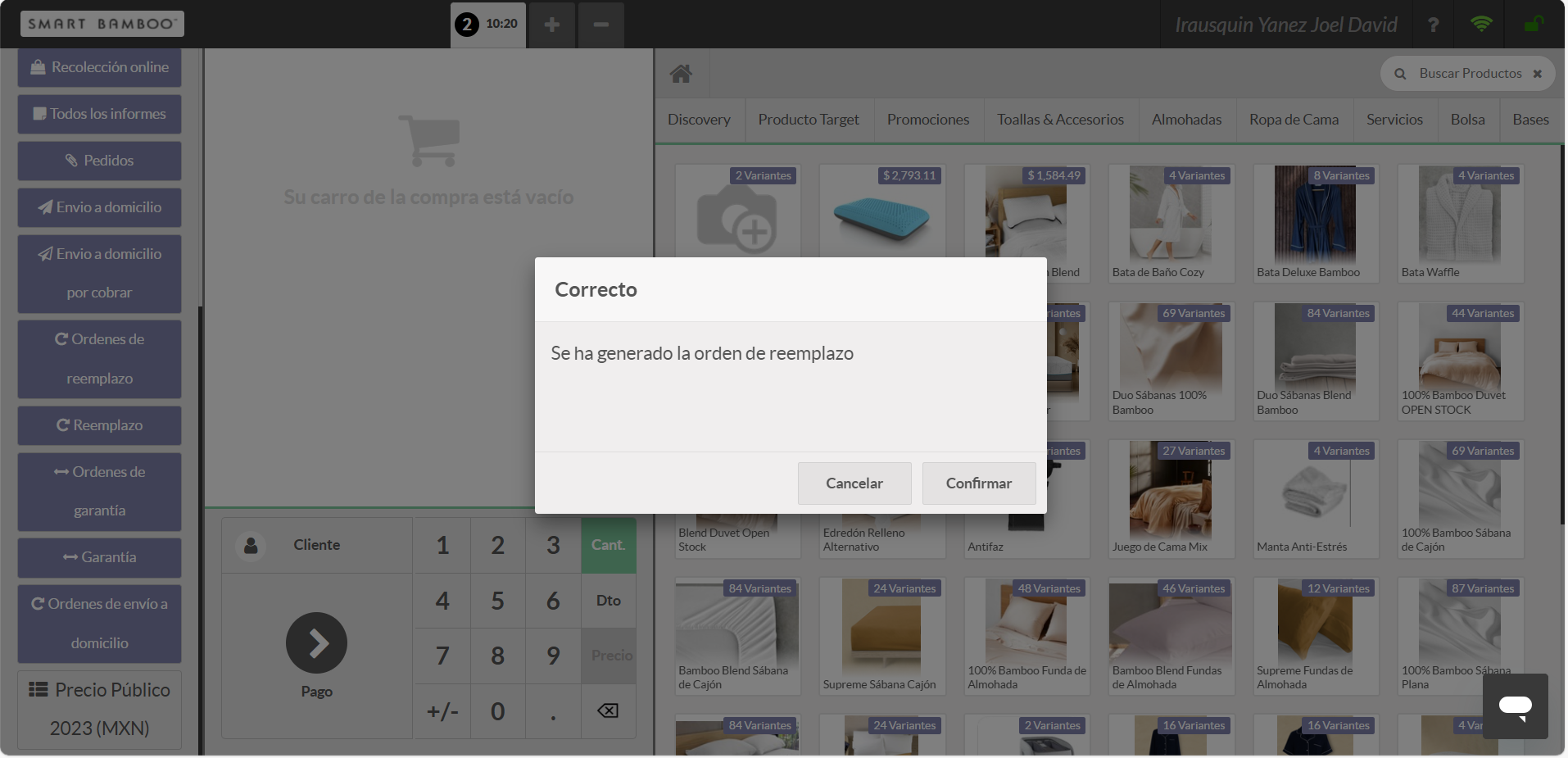1568x758 pixels.
Task: Select order tab 2 at 10:20
Action: 488,25
